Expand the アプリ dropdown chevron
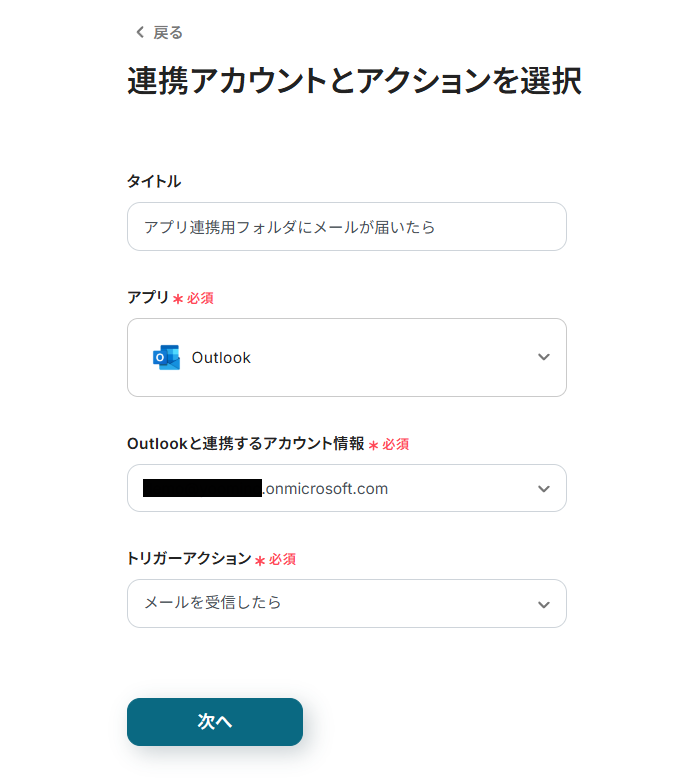Viewport: 686px width, 783px height. click(543, 357)
